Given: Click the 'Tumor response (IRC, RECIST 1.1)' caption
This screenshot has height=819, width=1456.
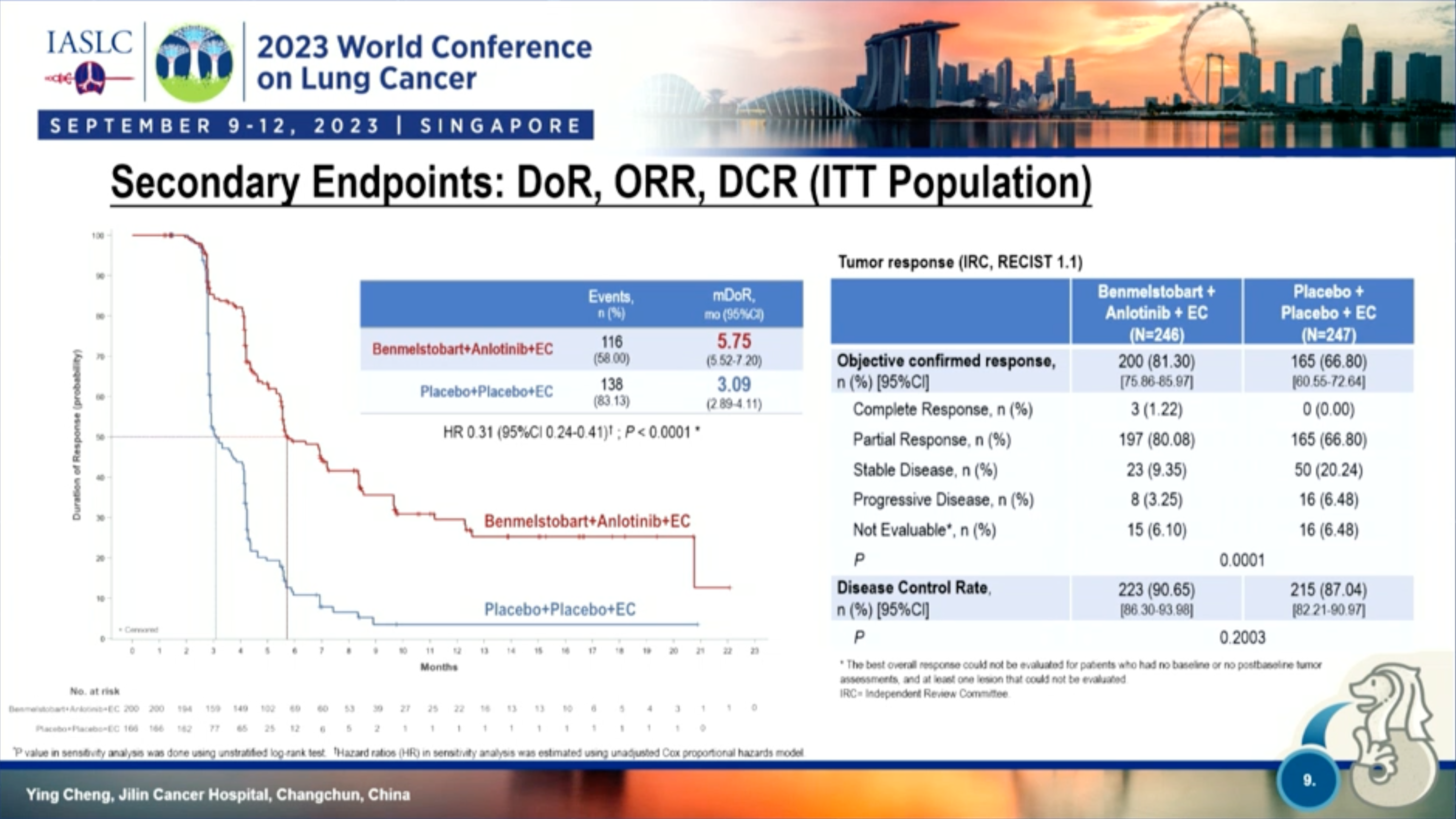Looking at the screenshot, I should [x=960, y=262].
